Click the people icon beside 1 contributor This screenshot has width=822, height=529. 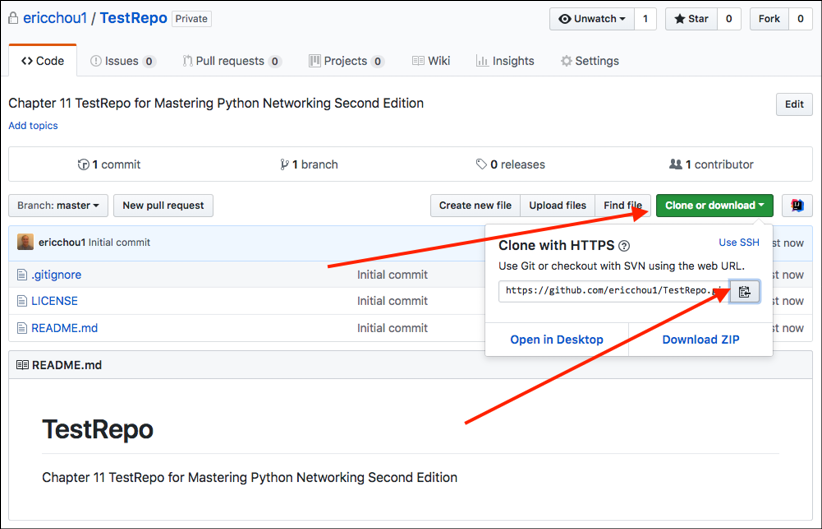(675, 164)
